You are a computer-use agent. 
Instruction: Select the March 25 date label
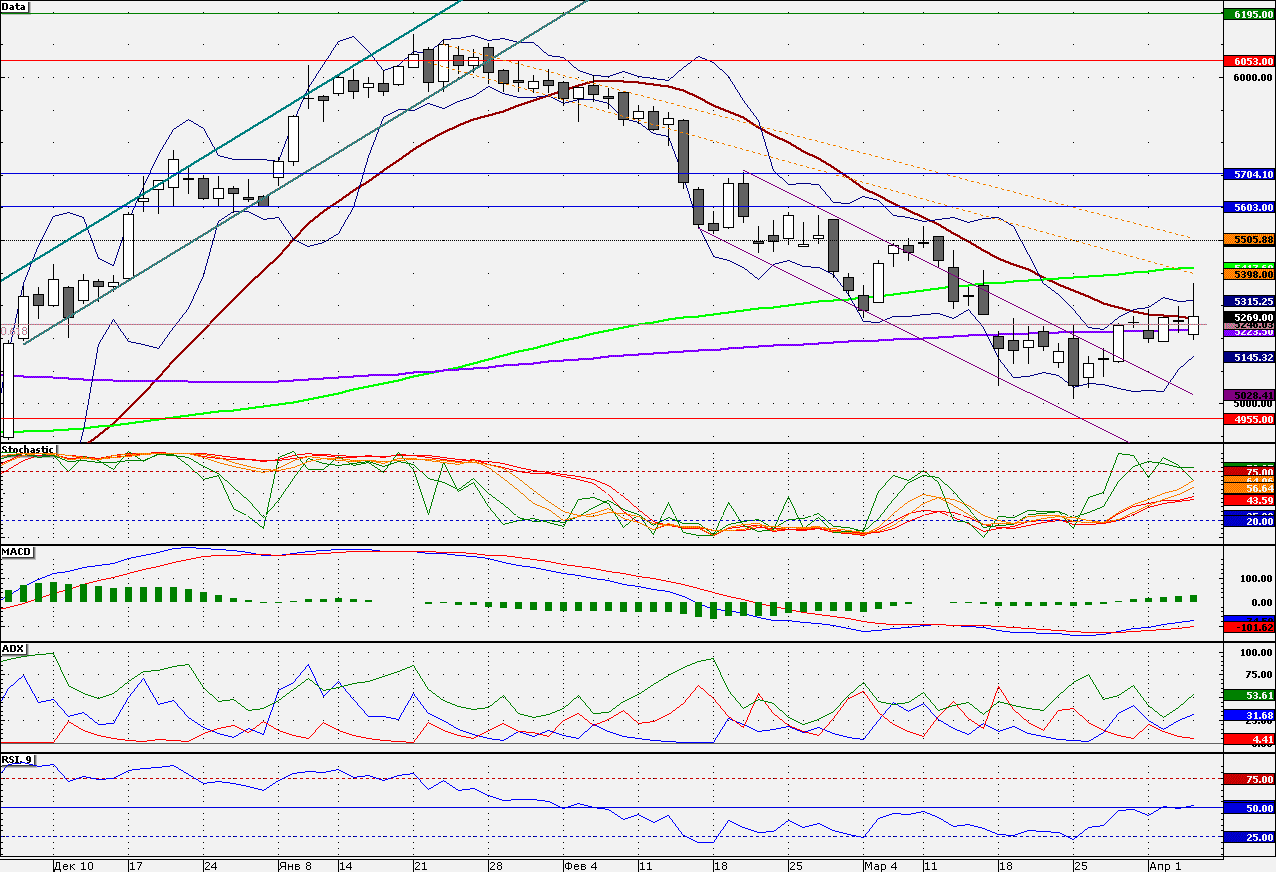click(1080, 865)
